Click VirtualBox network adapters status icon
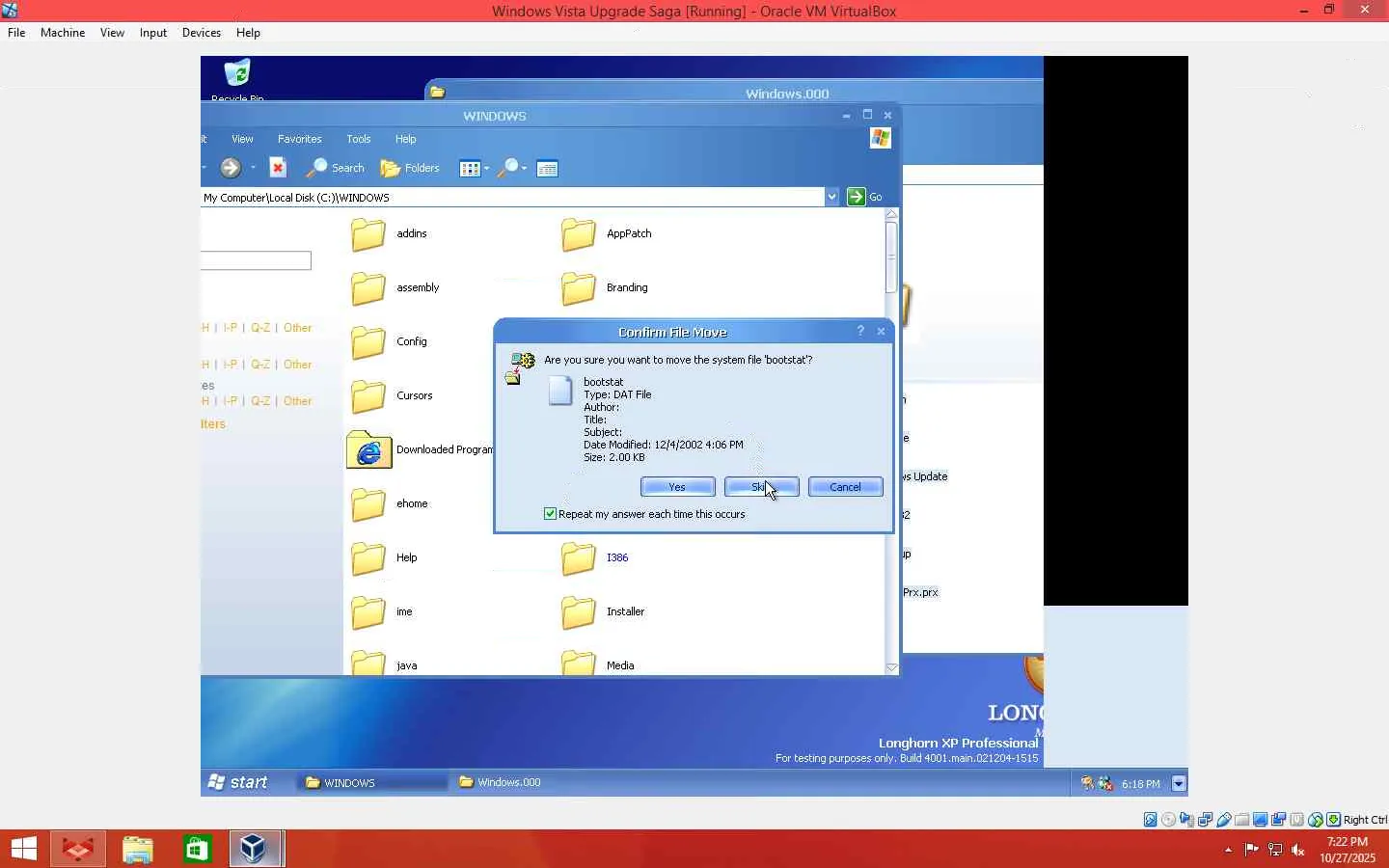 tap(1206, 820)
